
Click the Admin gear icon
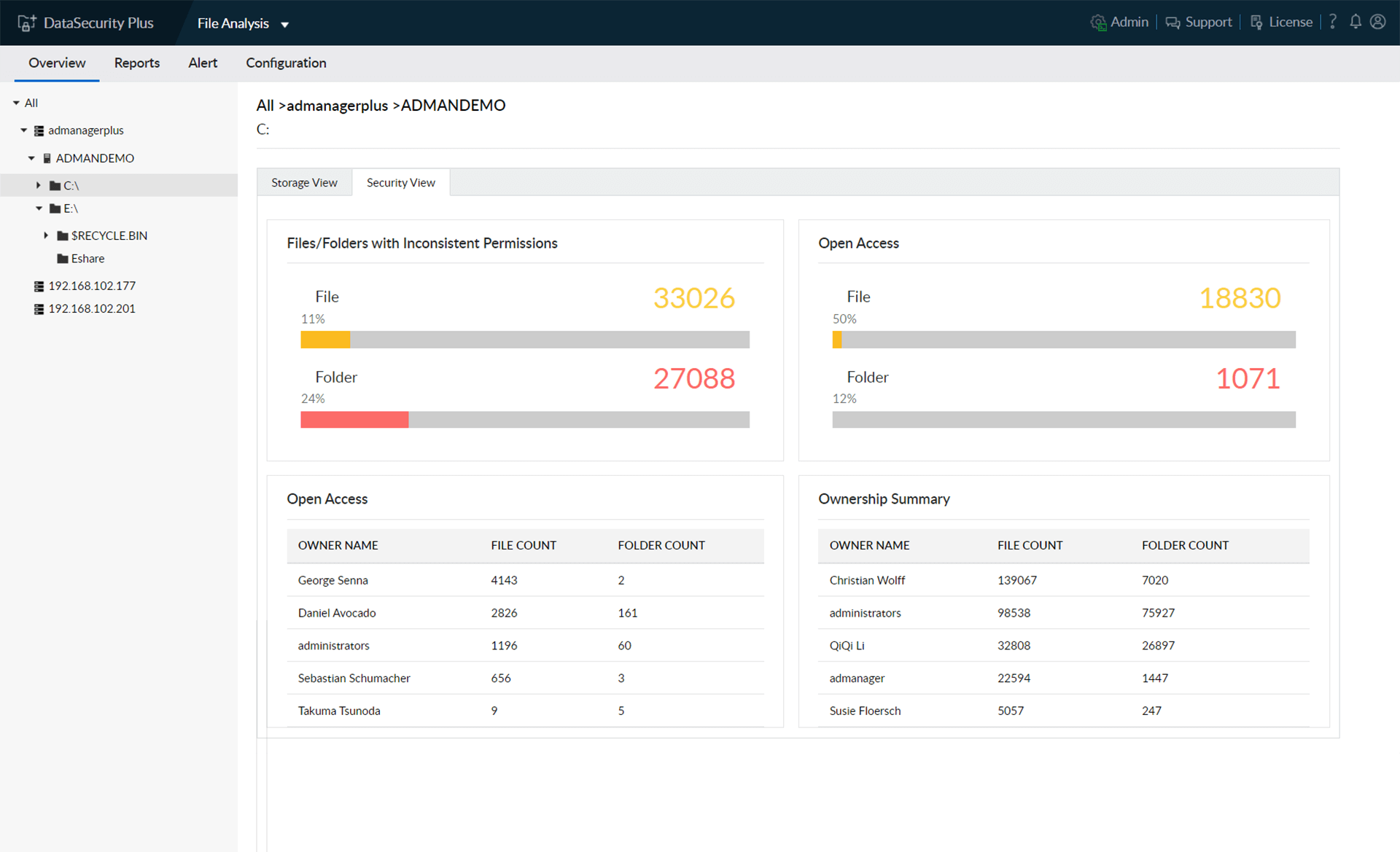click(x=1097, y=23)
